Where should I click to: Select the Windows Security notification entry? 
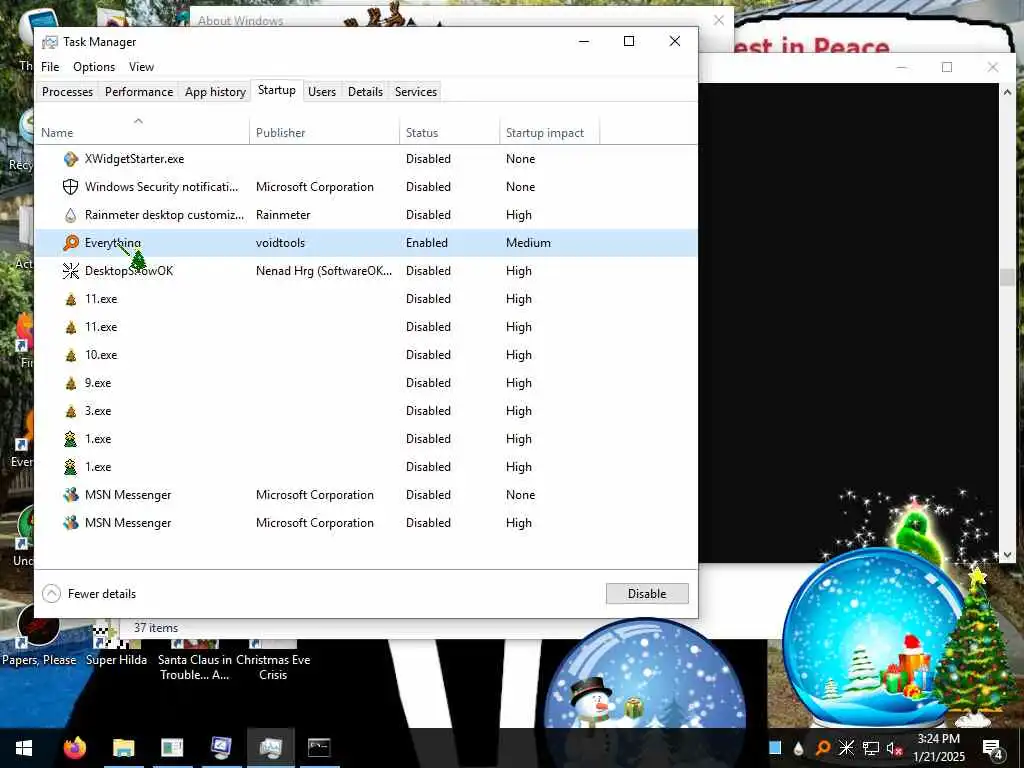(x=161, y=187)
